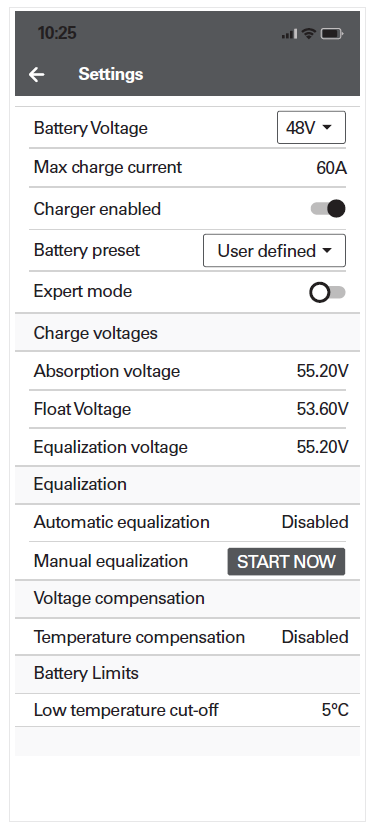
Task: Tap the Settings title in header
Action: [111, 74]
